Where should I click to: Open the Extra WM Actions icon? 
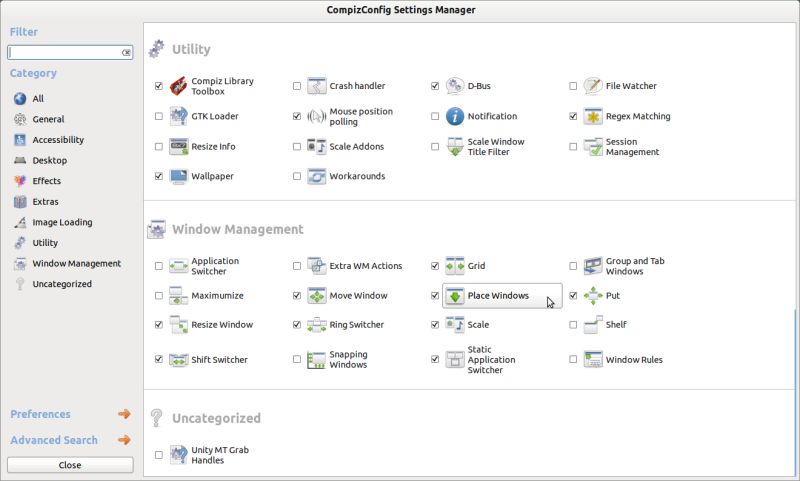click(316, 266)
